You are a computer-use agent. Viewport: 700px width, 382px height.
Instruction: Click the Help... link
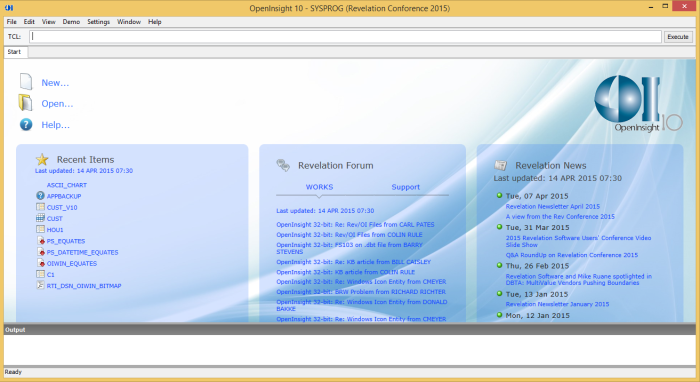click(x=55, y=125)
